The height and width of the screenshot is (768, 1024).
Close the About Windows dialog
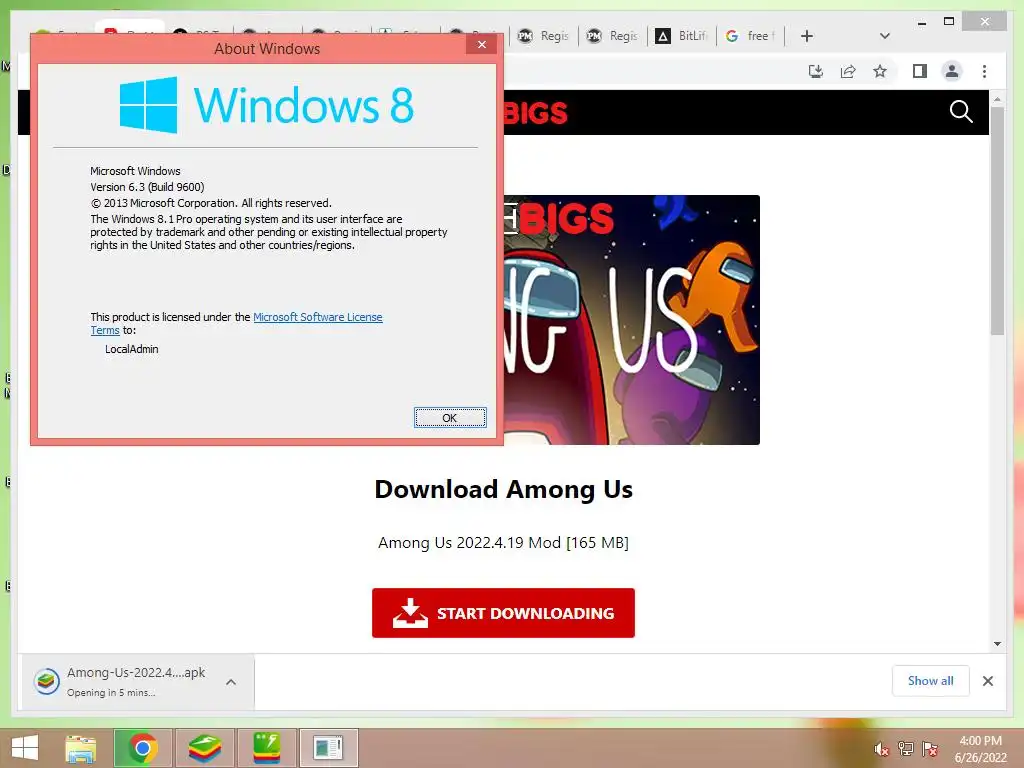(x=481, y=44)
